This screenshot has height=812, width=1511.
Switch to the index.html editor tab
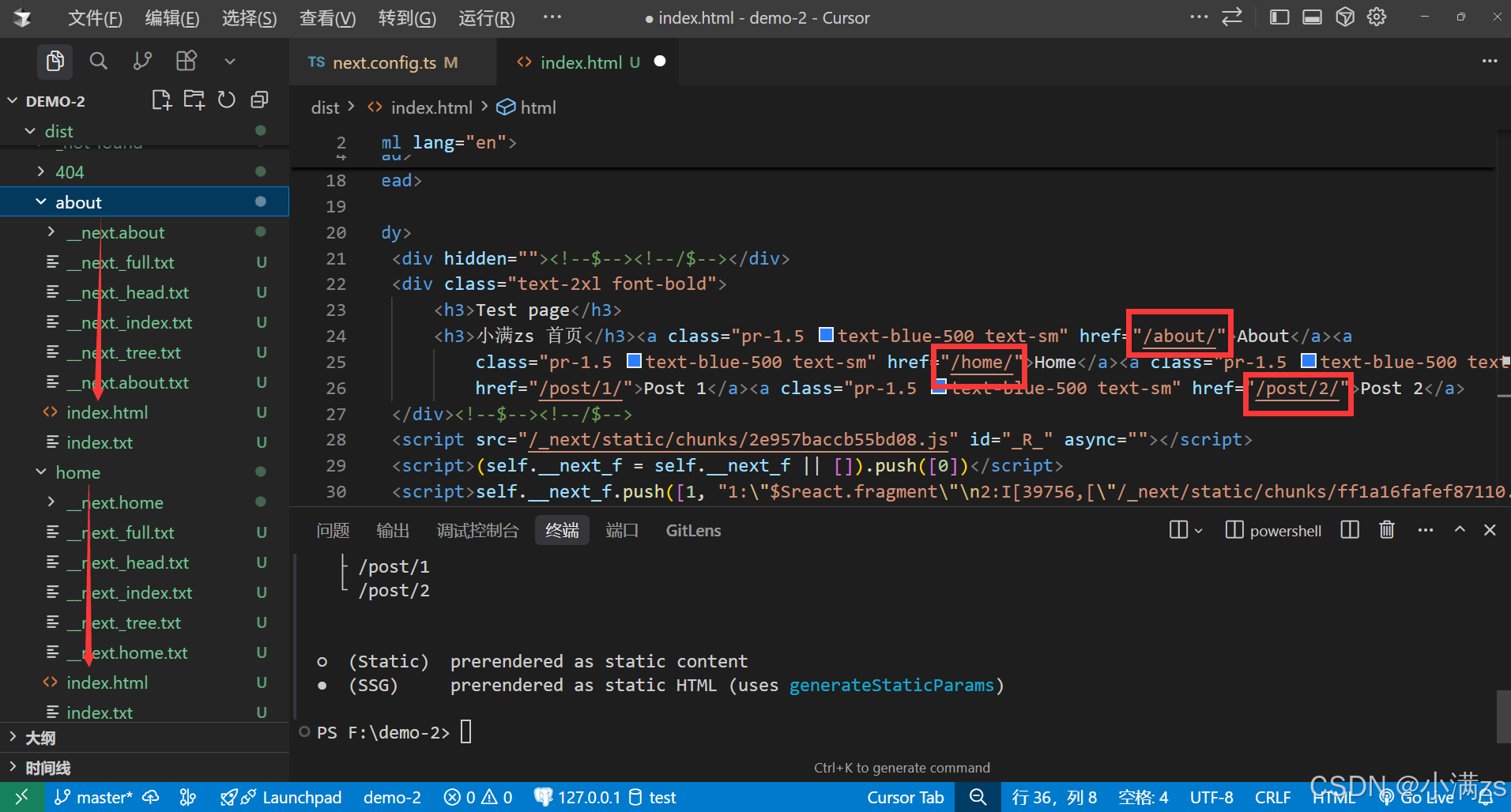(590, 62)
